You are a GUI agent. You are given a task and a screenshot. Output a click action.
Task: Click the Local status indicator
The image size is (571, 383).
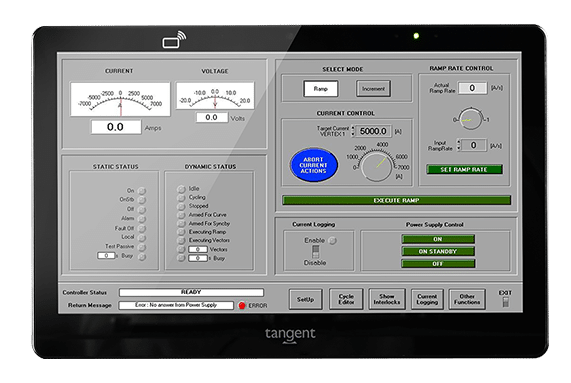click(x=142, y=238)
